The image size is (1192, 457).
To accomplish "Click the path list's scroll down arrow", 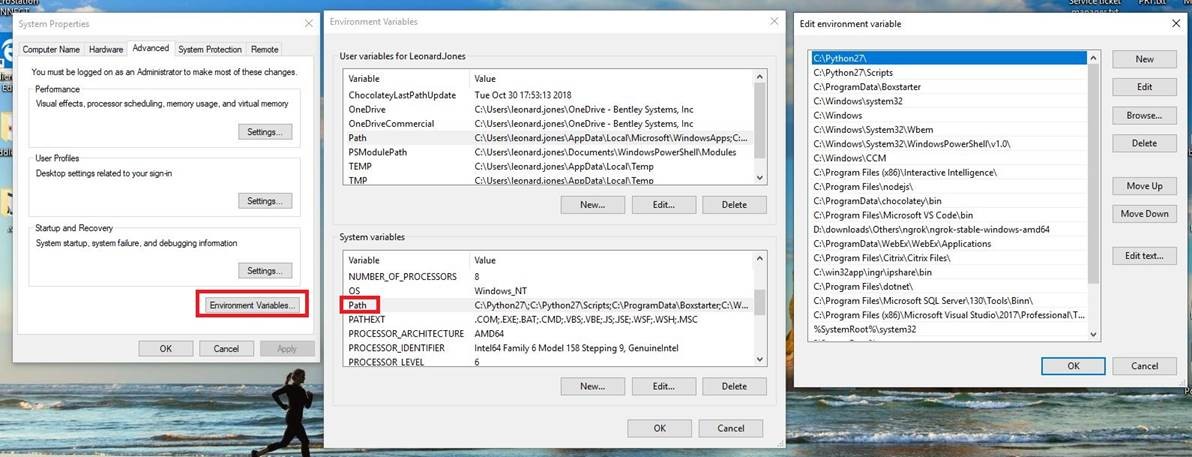I will (1093, 335).
